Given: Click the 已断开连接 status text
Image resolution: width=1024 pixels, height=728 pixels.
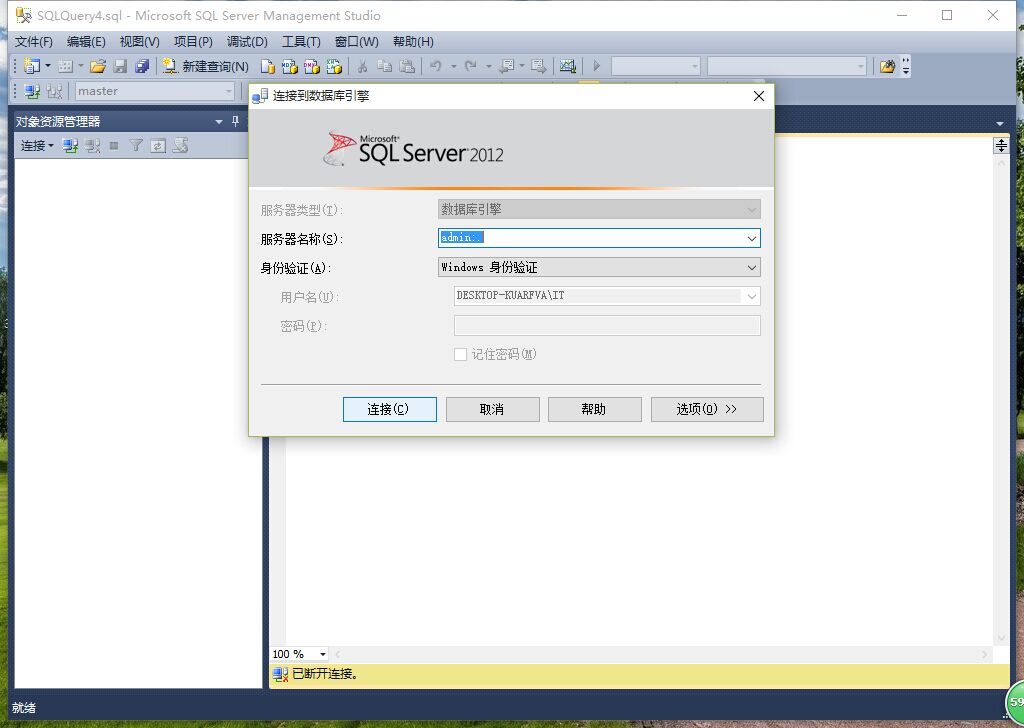Looking at the screenshot, I should point(325,674).
